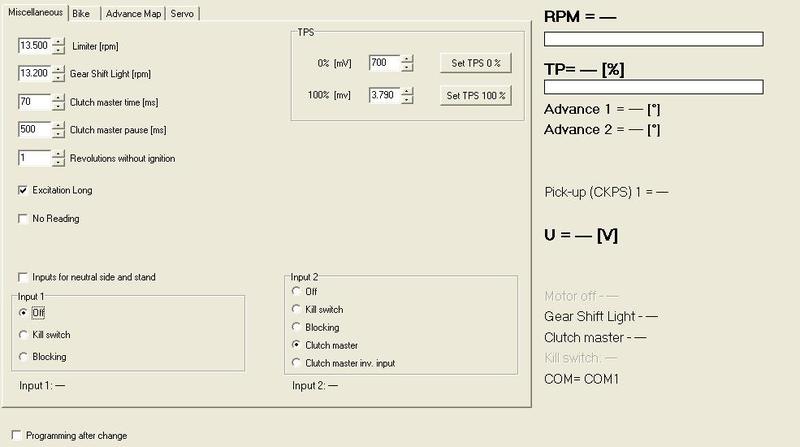Screen dimensions: 800x447
Task: Open the Advance Map tab
Action: coord(133,13)
